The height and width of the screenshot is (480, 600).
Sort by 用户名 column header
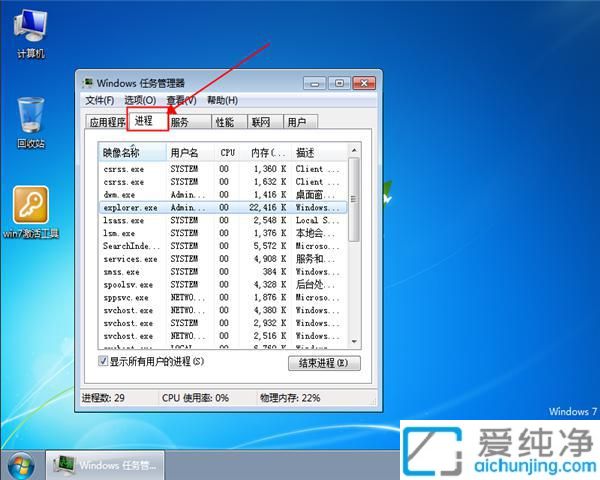pyautogui.click(x=191, y=153)
